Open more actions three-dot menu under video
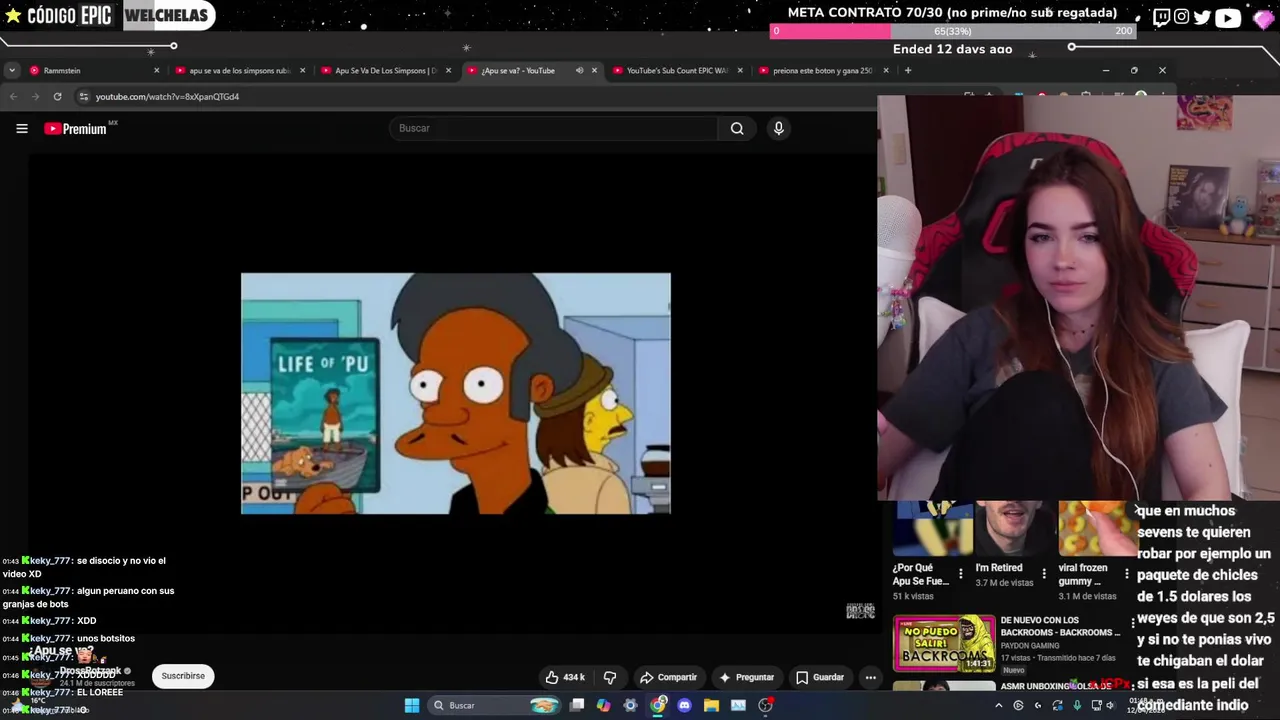Viewport: 1280px width, 720px height. (870, 677)
